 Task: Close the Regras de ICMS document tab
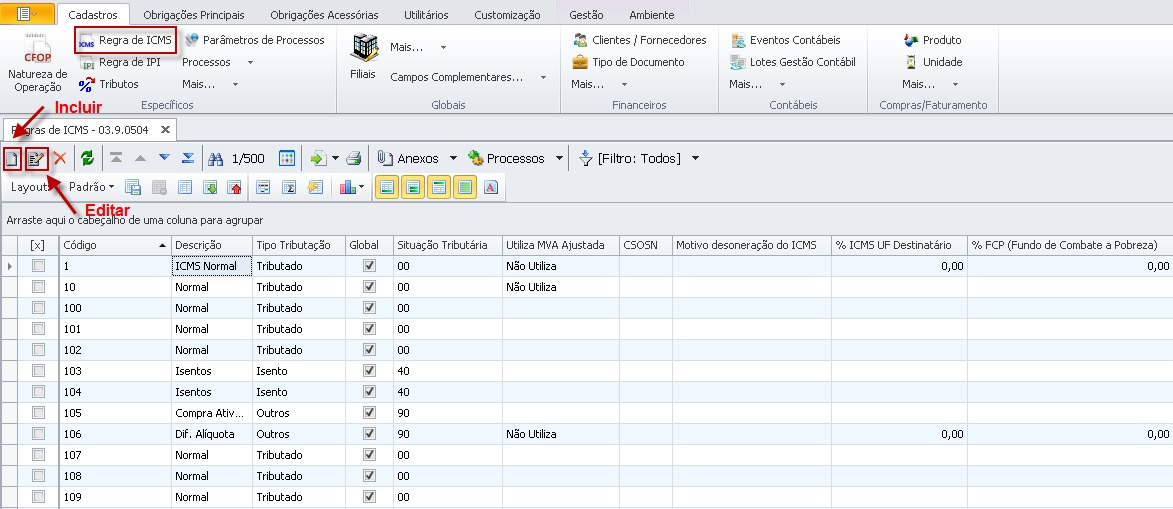coord(165,129)
